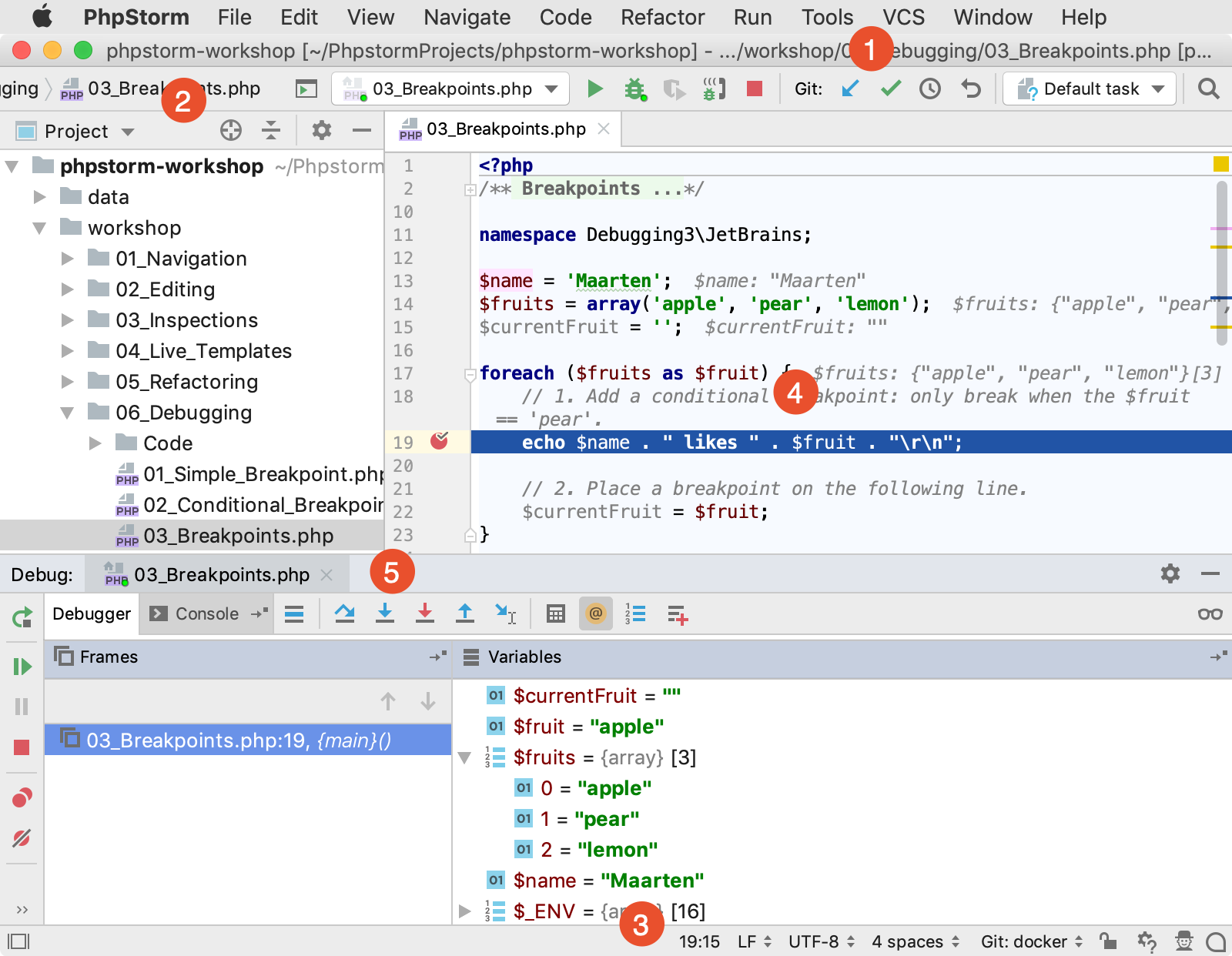Open View Breakpoints in debug sidebar
The image size is (1232, 956).
pos(22,797)
